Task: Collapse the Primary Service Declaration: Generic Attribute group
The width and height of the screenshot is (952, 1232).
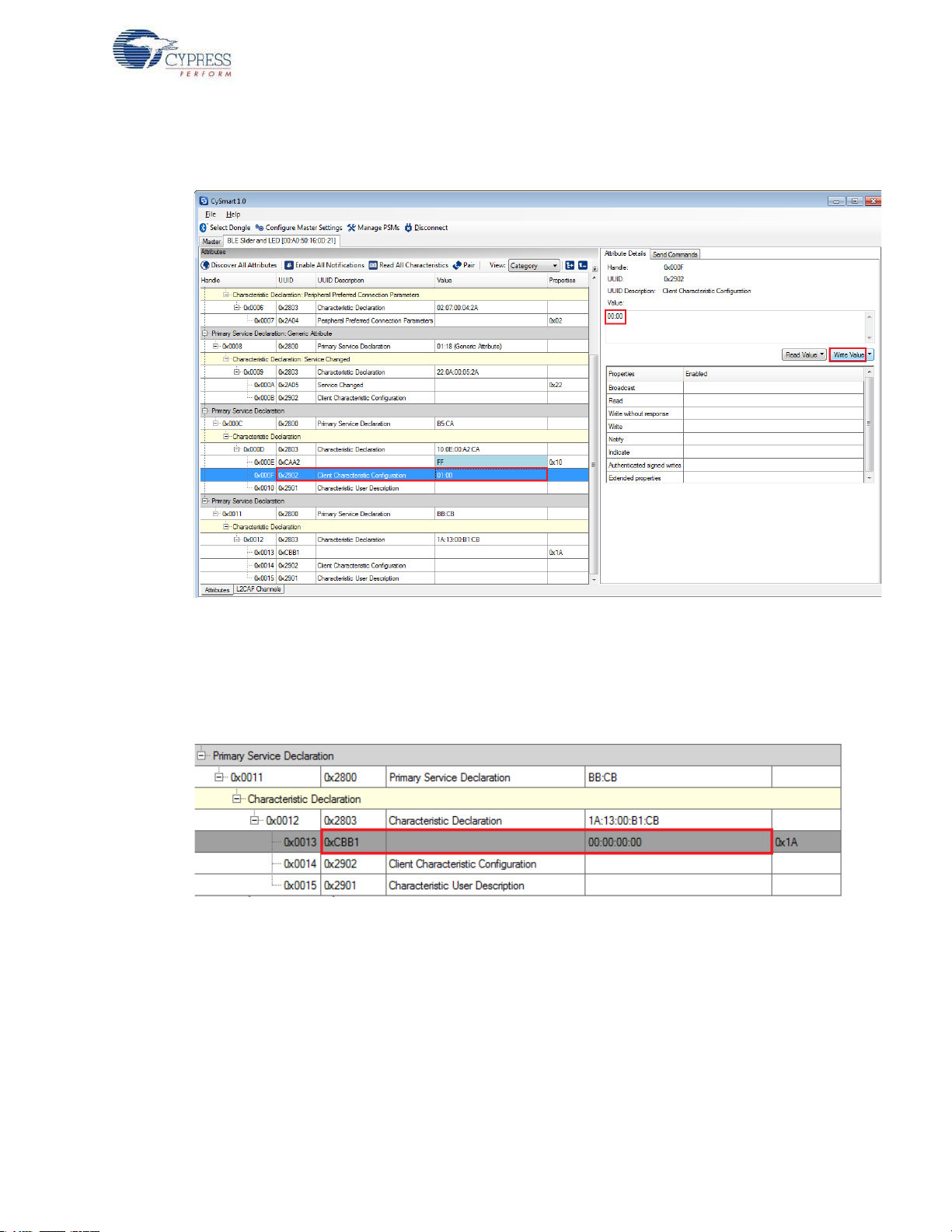Action: tap(206, 333)
